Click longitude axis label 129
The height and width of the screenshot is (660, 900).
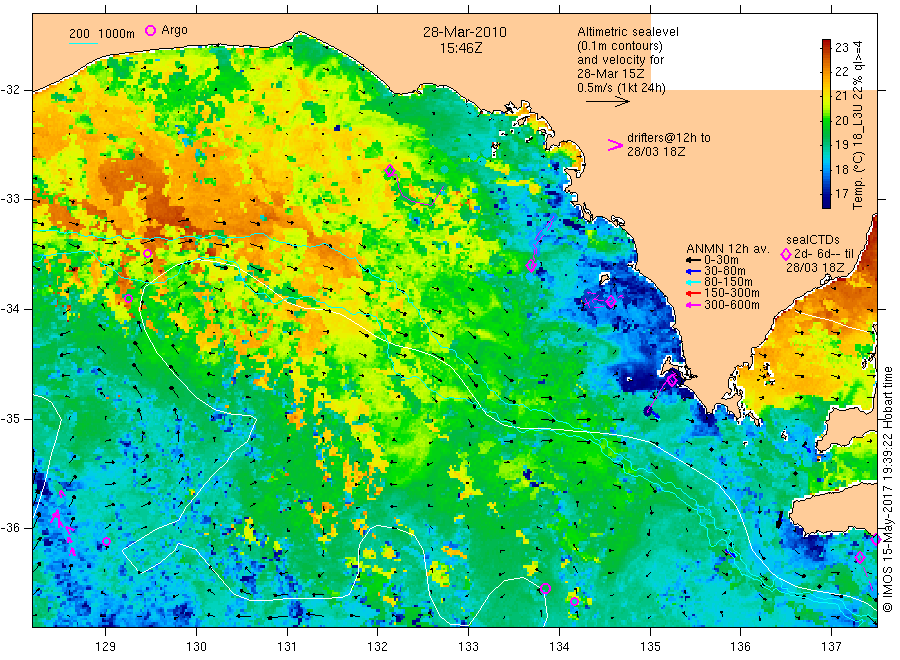[x=106, y=647]
